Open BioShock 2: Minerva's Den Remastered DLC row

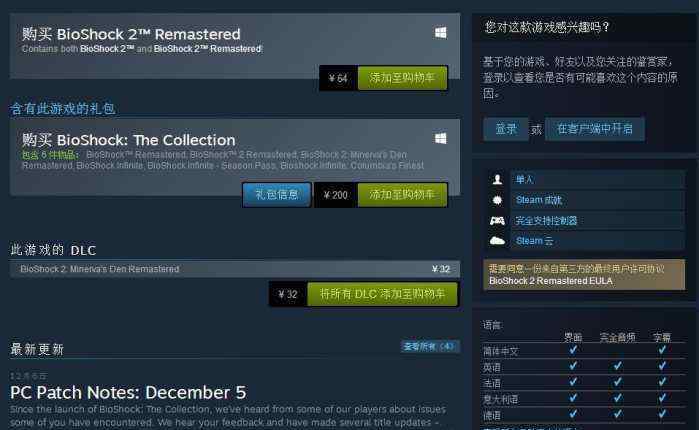coord(234,269)
